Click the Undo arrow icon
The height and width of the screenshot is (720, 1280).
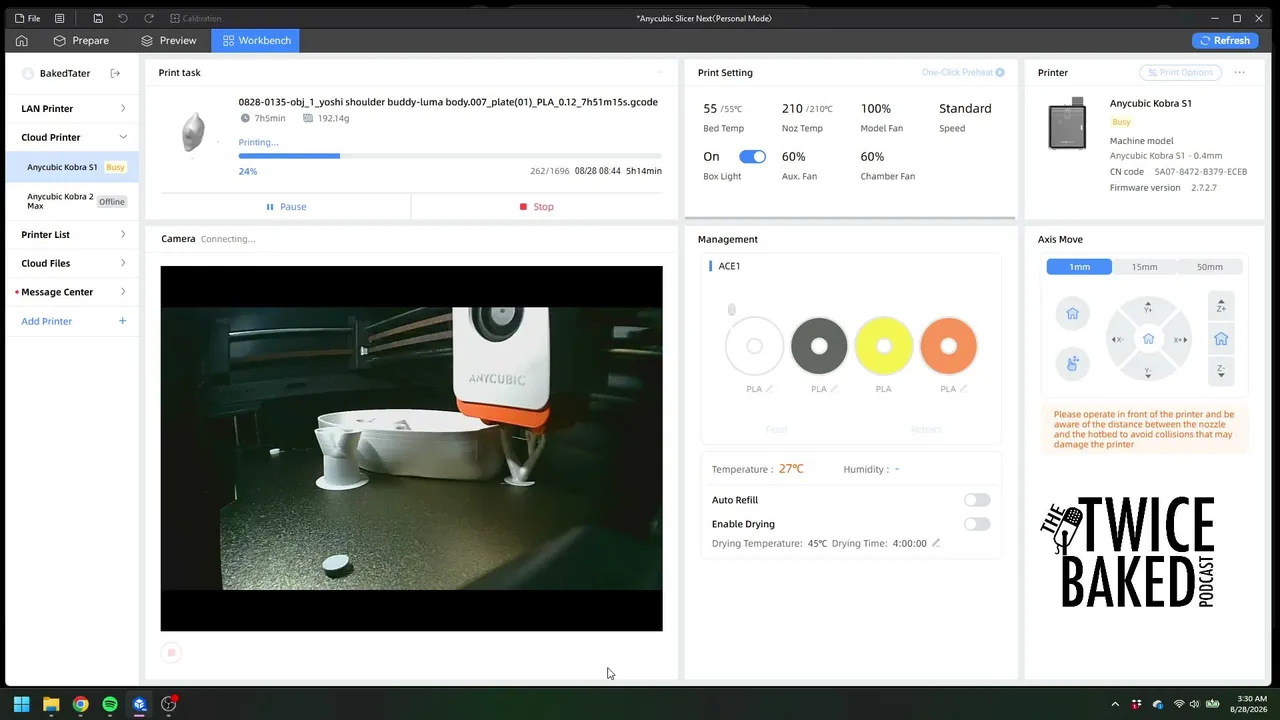click(123, 18)
